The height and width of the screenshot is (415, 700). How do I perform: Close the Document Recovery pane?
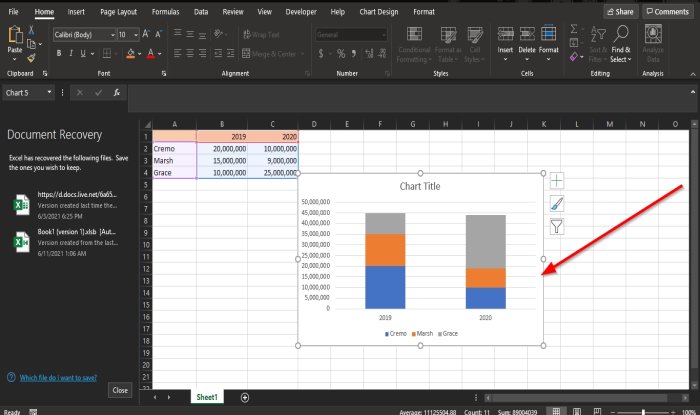pos(120,390)
